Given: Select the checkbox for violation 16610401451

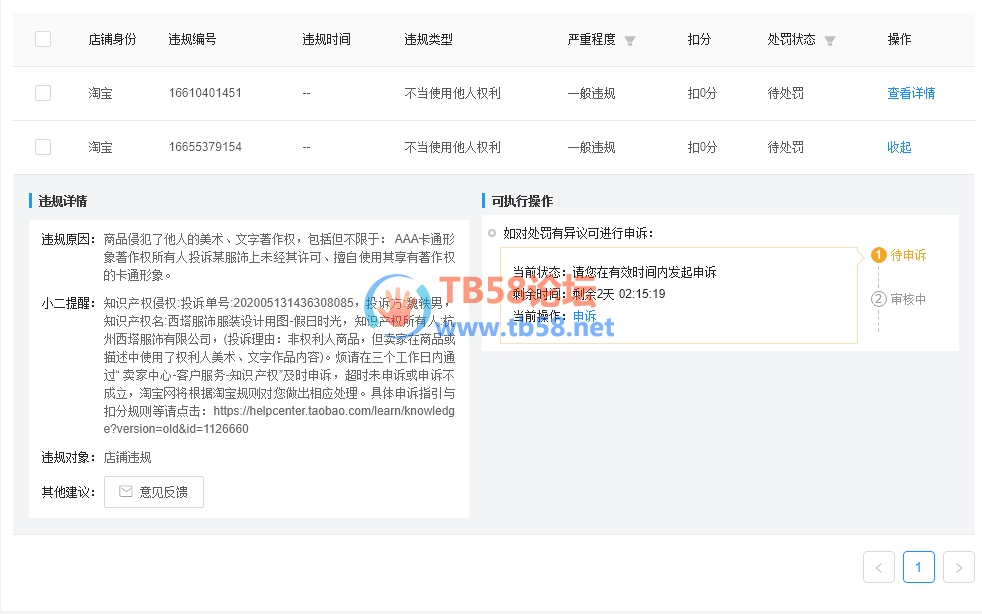Looking at the screenshot, I should [43, 93].
